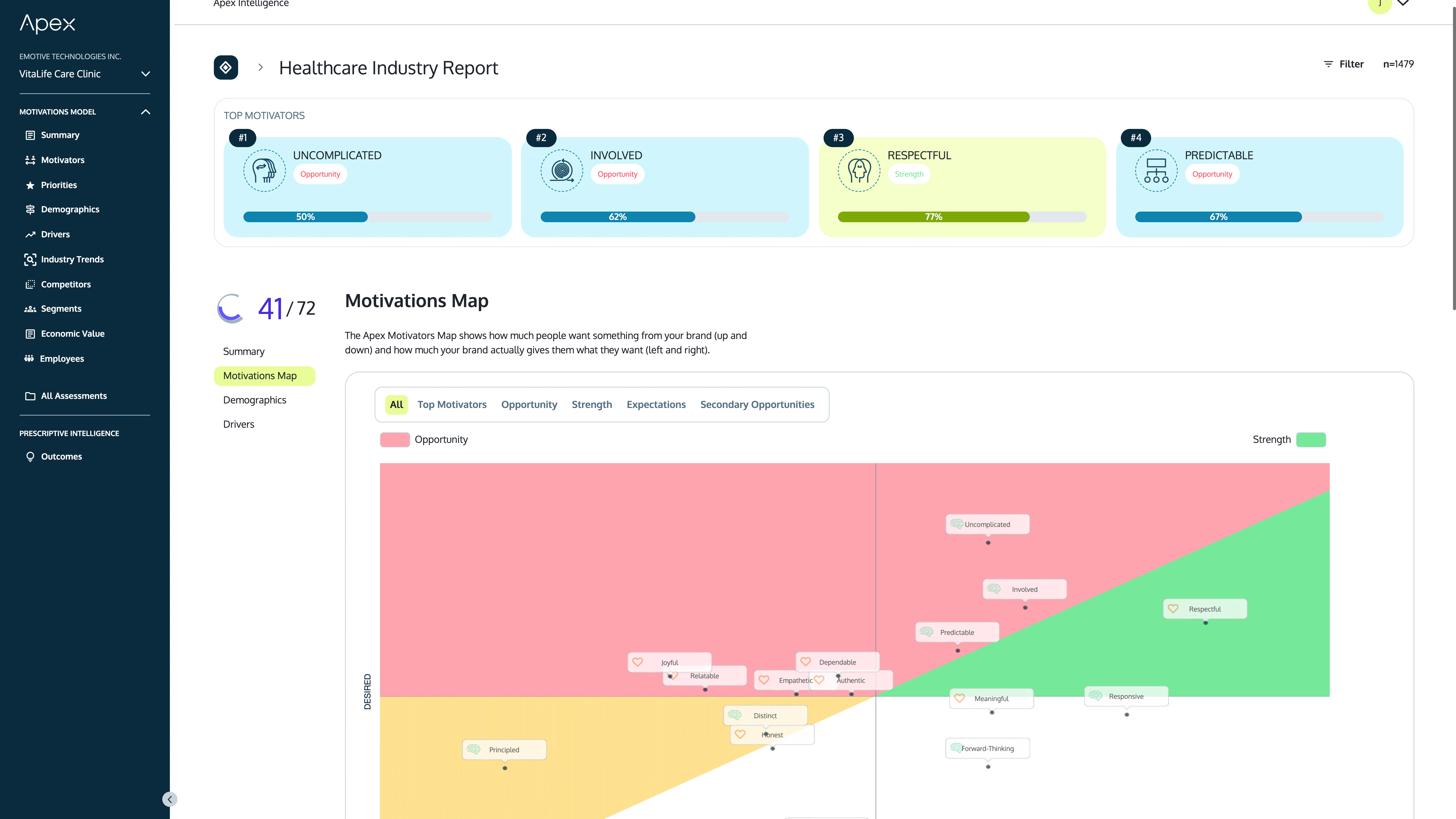1456x819 pixels.
Task: Click the Forward-Thinking point label on the map
Action: click(x=987, y=748)
